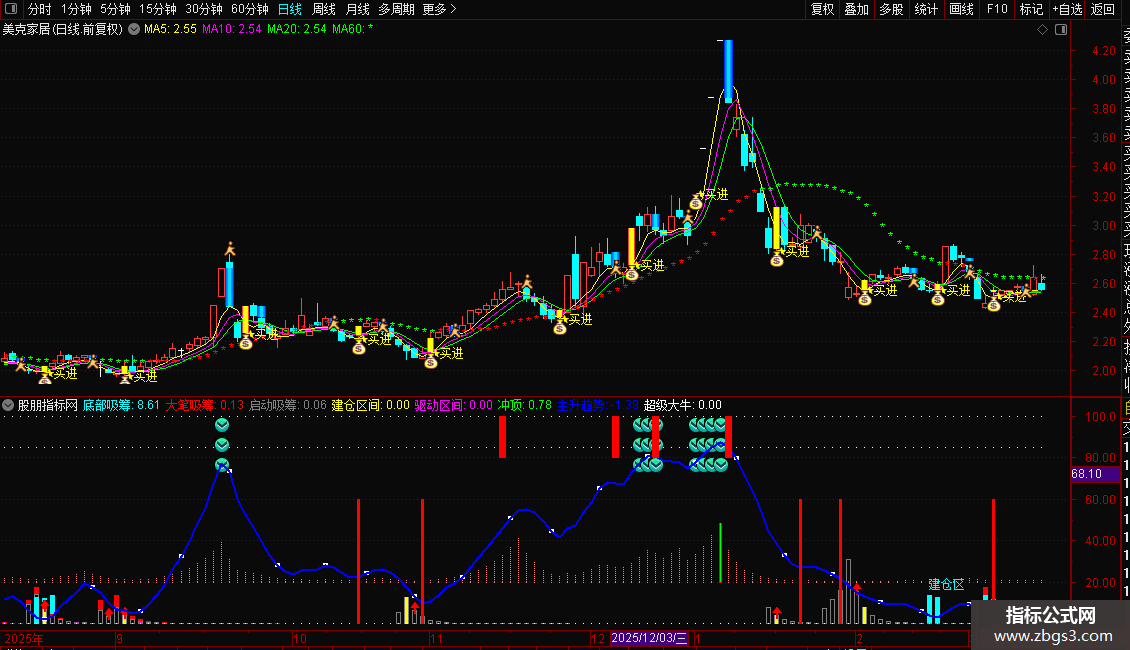
Task: Click the window split icon beside the diamond
Action: (x=1061, y=30)
